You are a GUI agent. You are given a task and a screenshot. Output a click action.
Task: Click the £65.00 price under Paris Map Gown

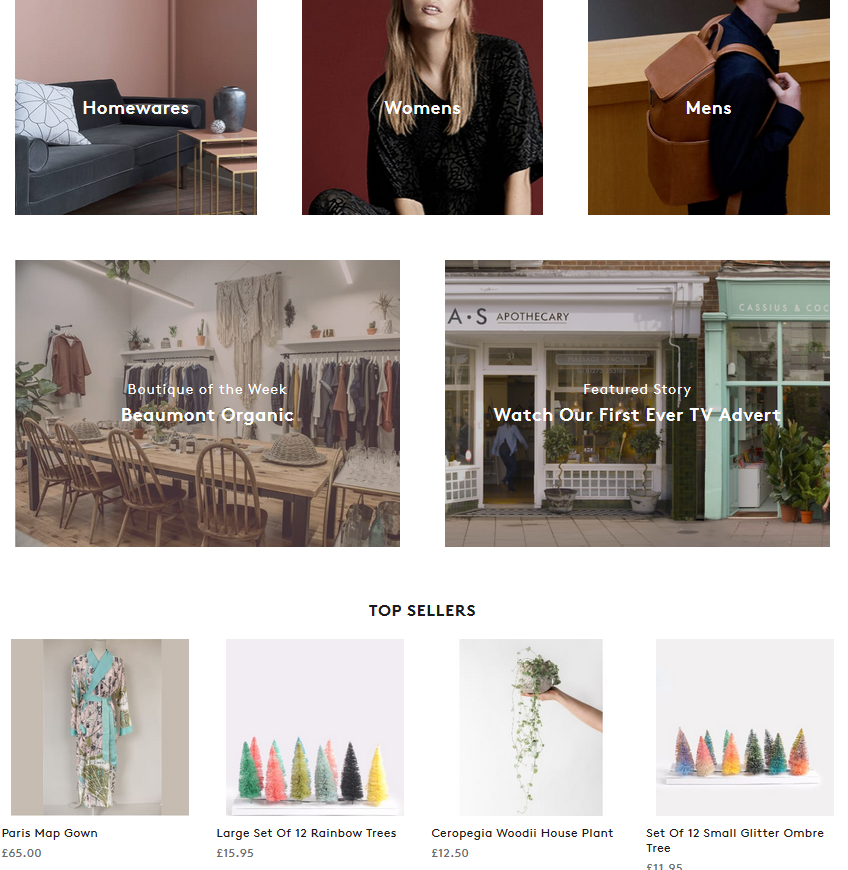[22, 853]
